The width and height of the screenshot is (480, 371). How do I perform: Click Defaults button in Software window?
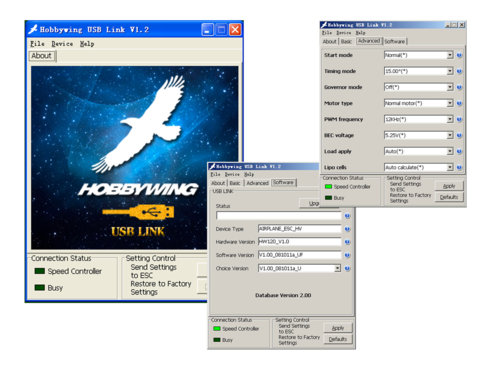[338, 339]
